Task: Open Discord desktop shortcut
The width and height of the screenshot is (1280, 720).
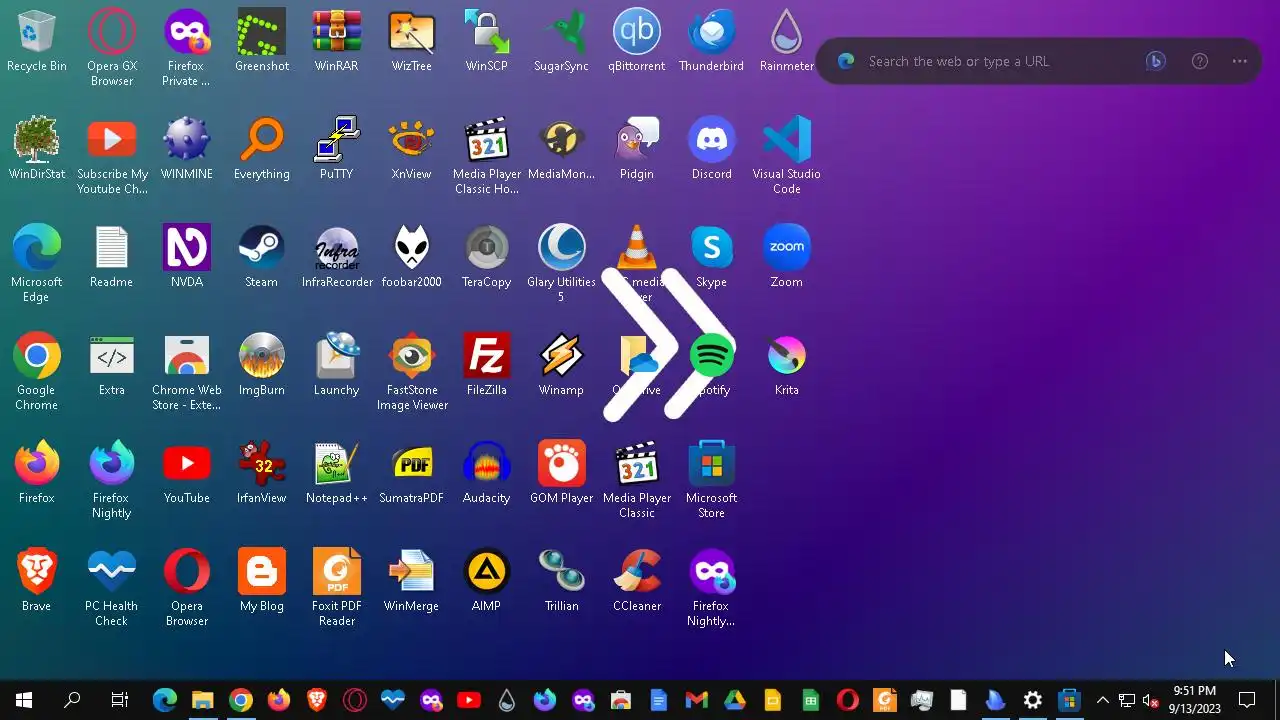Action: (x=711, y=150)
